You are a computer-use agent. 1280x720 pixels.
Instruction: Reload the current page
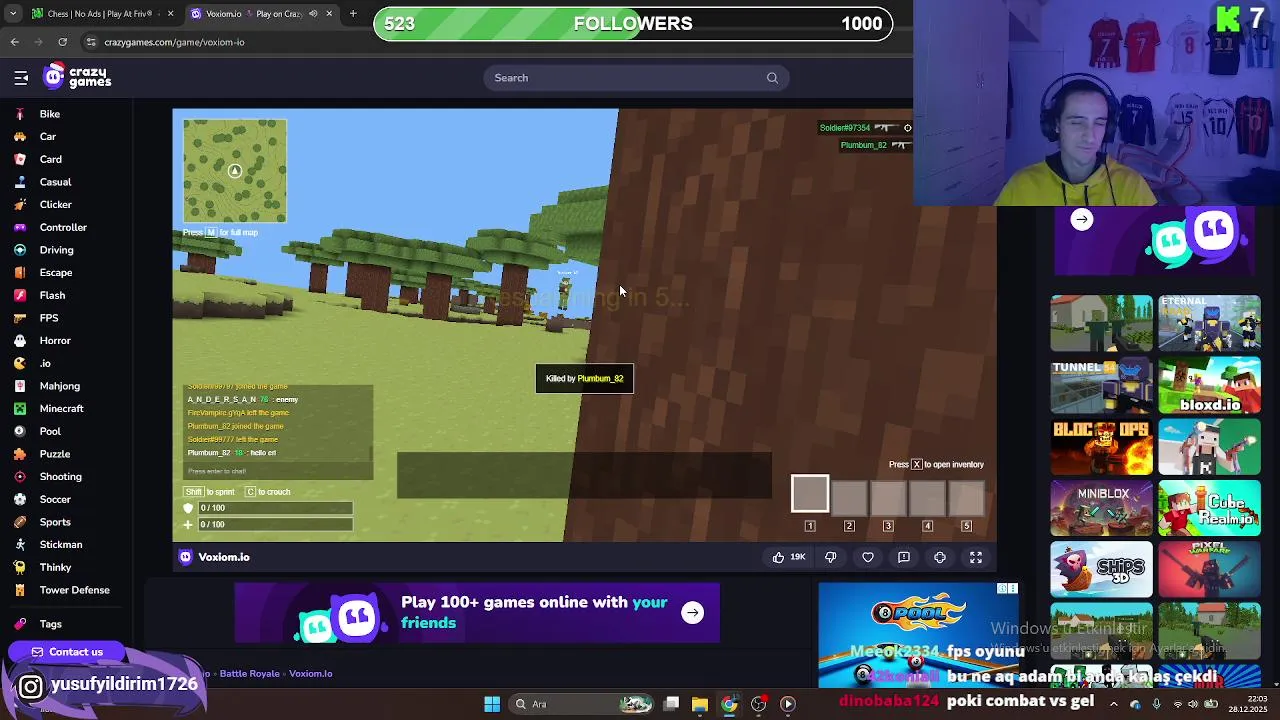coord(62,42)
